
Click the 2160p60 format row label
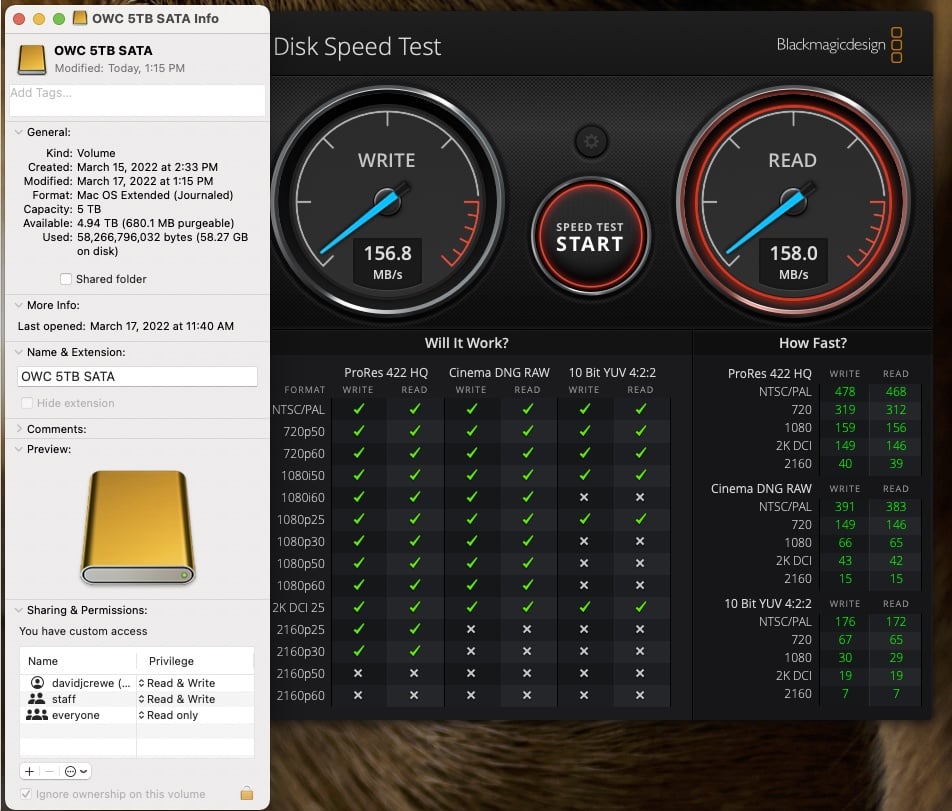(x=301, y=696)
